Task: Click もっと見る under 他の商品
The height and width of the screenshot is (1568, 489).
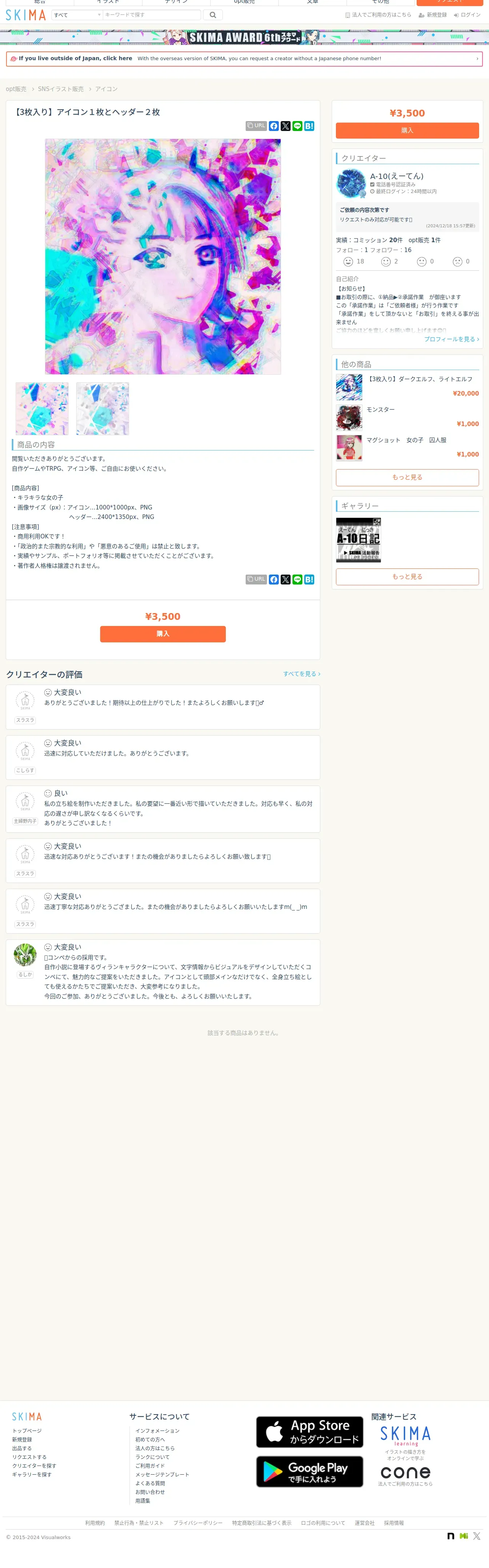Action: (x=407, y=478)
